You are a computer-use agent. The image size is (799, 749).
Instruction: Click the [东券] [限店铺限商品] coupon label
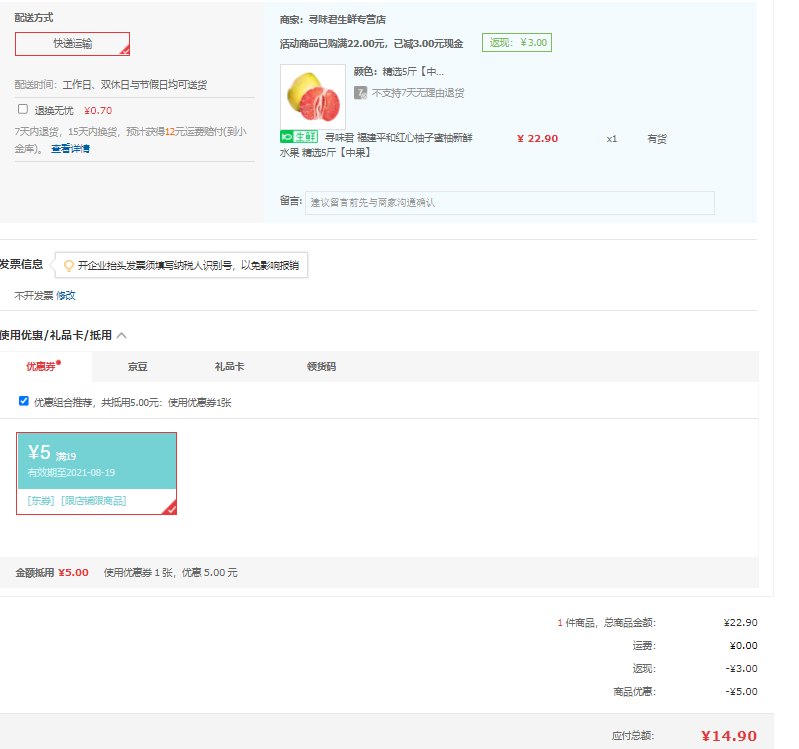coord(77,501)
